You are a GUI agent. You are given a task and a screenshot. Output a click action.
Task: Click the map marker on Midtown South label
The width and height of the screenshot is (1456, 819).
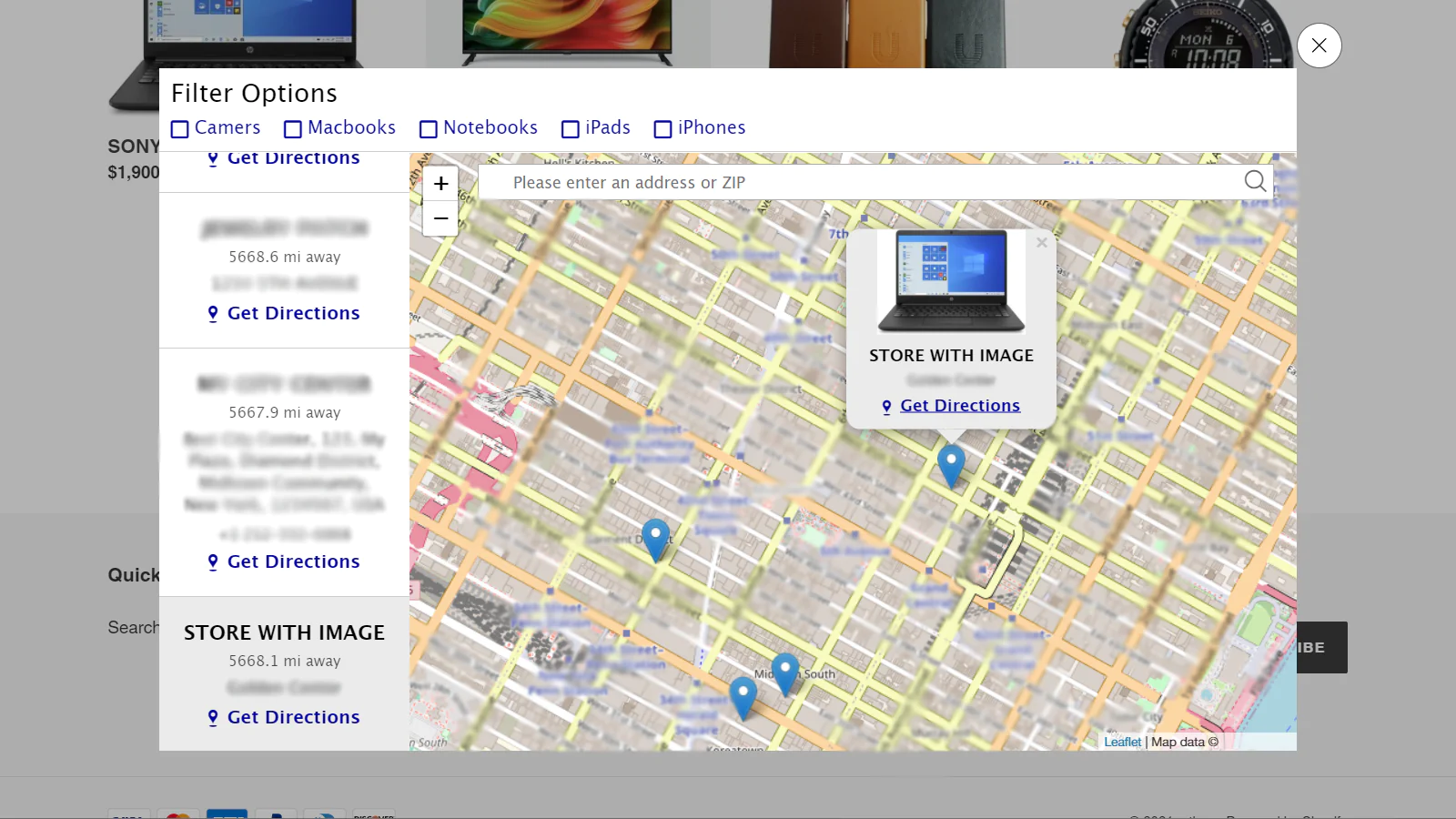click(785, 674)
